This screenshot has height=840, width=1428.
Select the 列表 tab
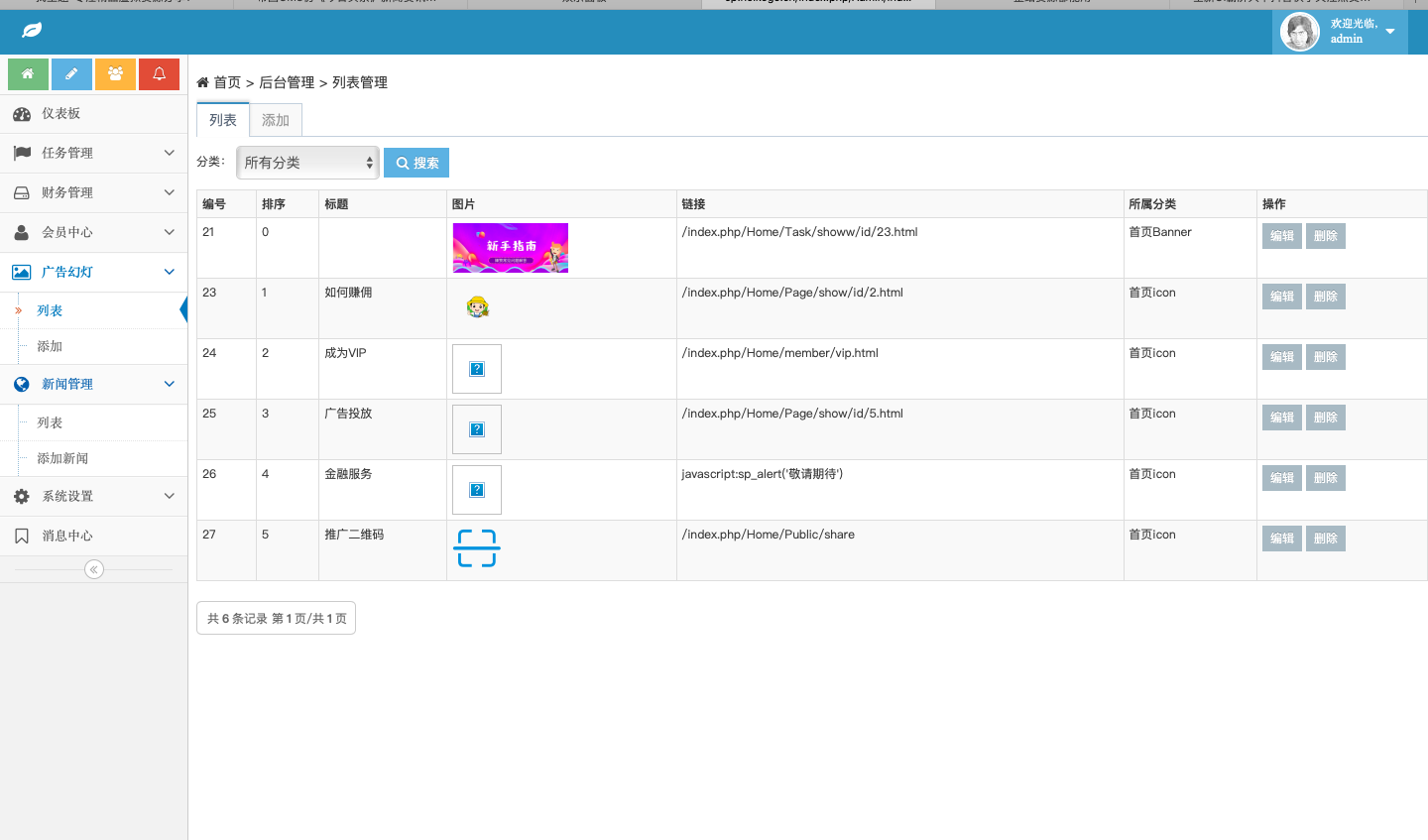pos(223,120)
